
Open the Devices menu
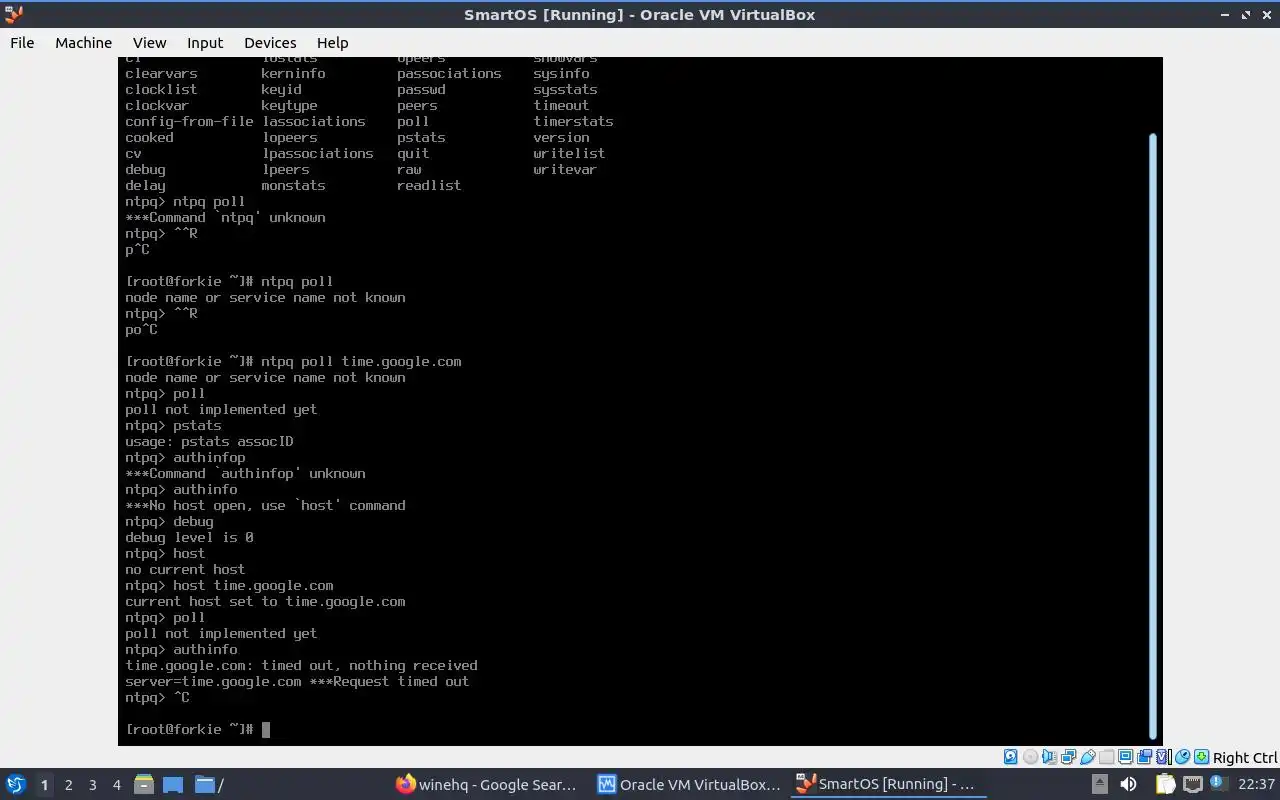pyautogui.click(x=270, y=42)
